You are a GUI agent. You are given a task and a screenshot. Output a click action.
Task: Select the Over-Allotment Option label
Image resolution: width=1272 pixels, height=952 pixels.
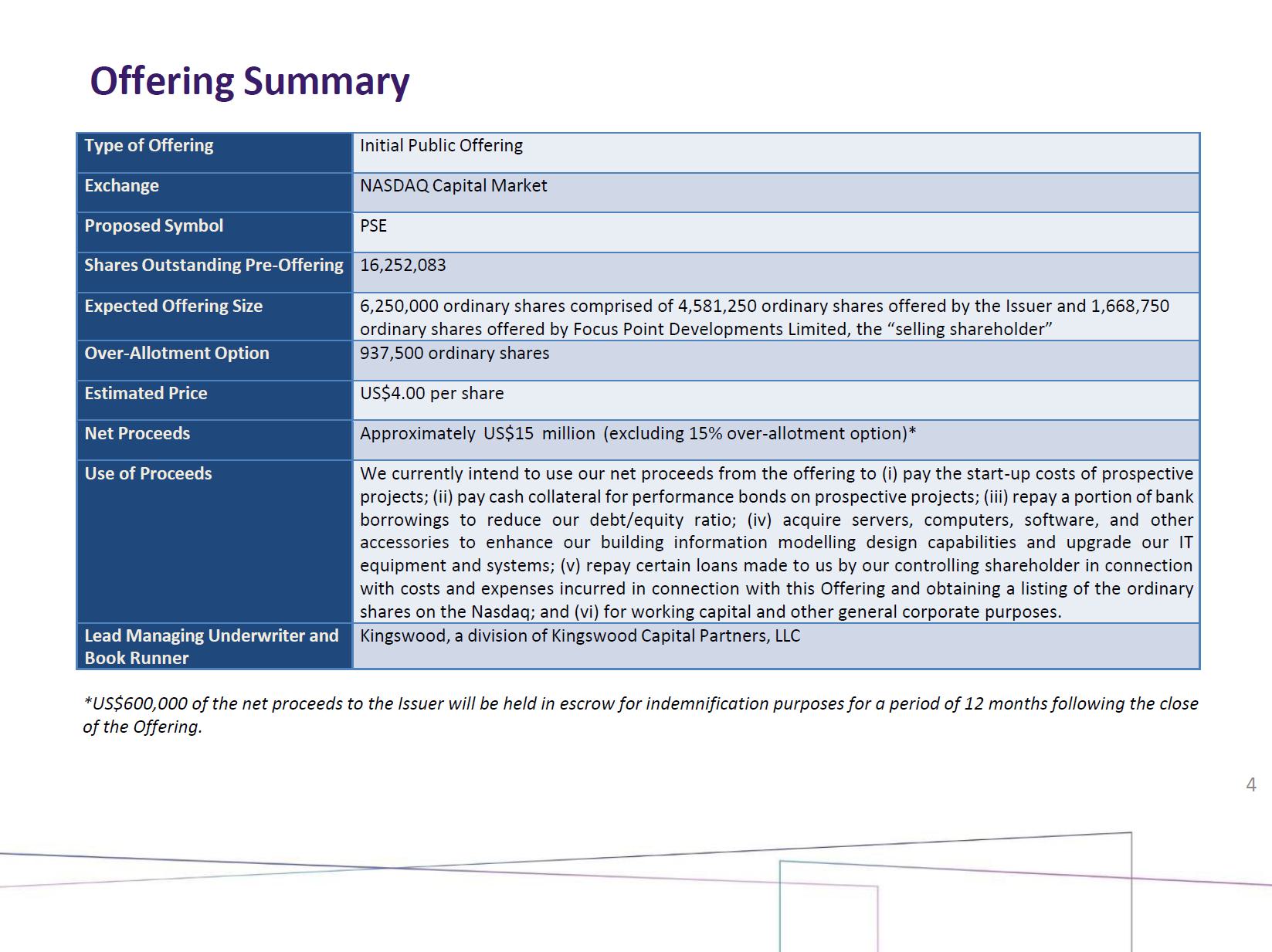pos(177,354)
